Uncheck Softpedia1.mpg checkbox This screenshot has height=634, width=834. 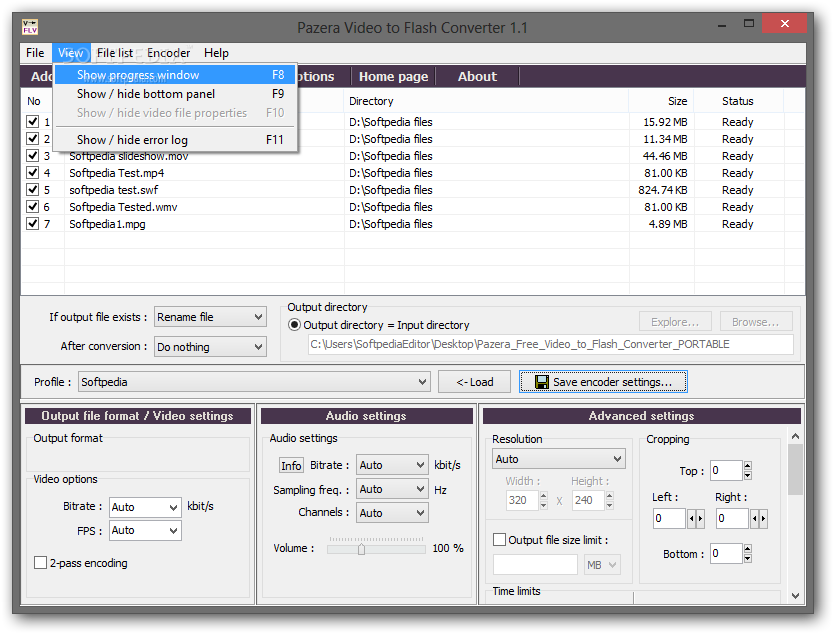point(32,223)
